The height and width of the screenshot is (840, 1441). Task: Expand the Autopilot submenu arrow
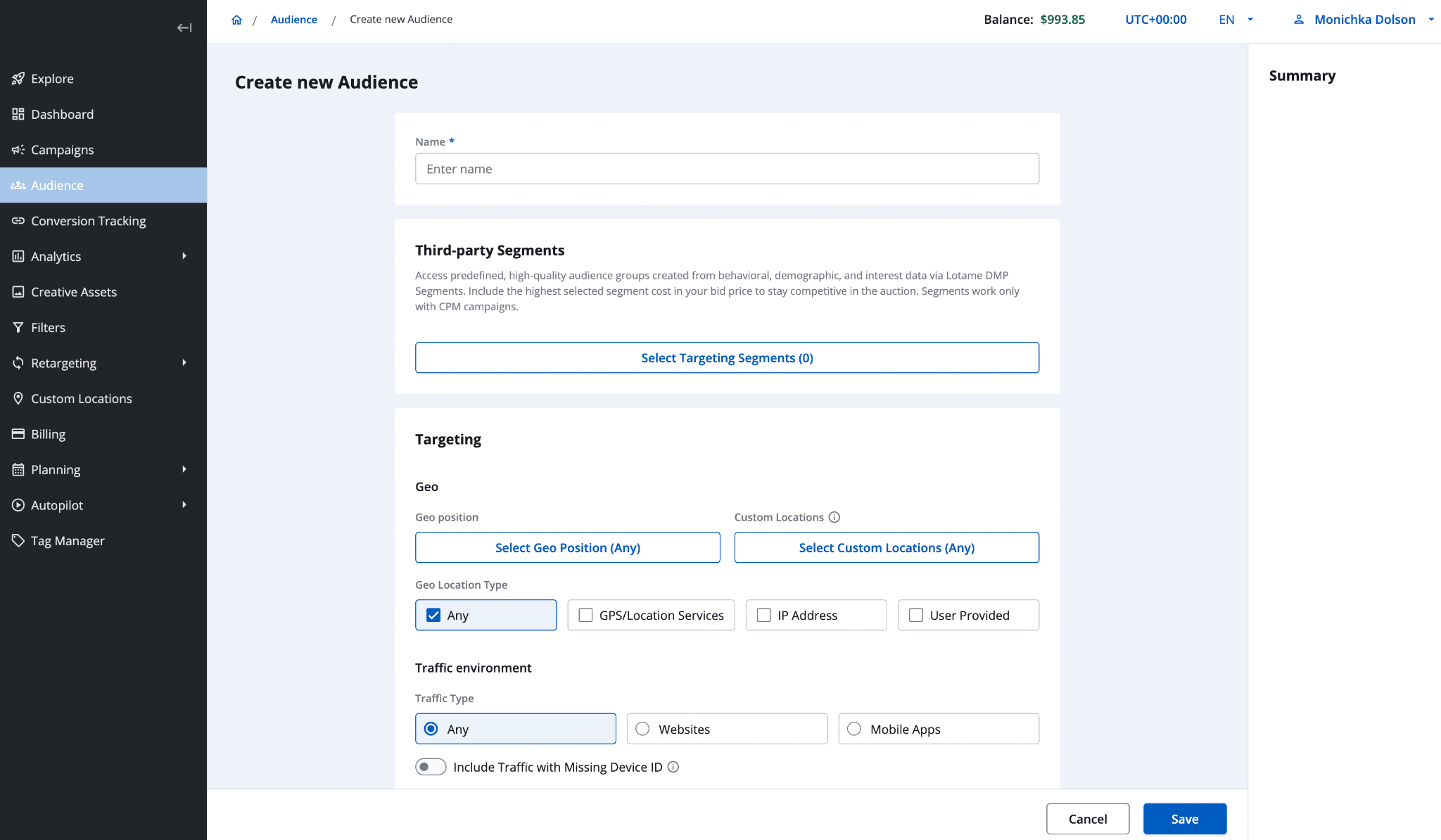(x=184, y=505)
